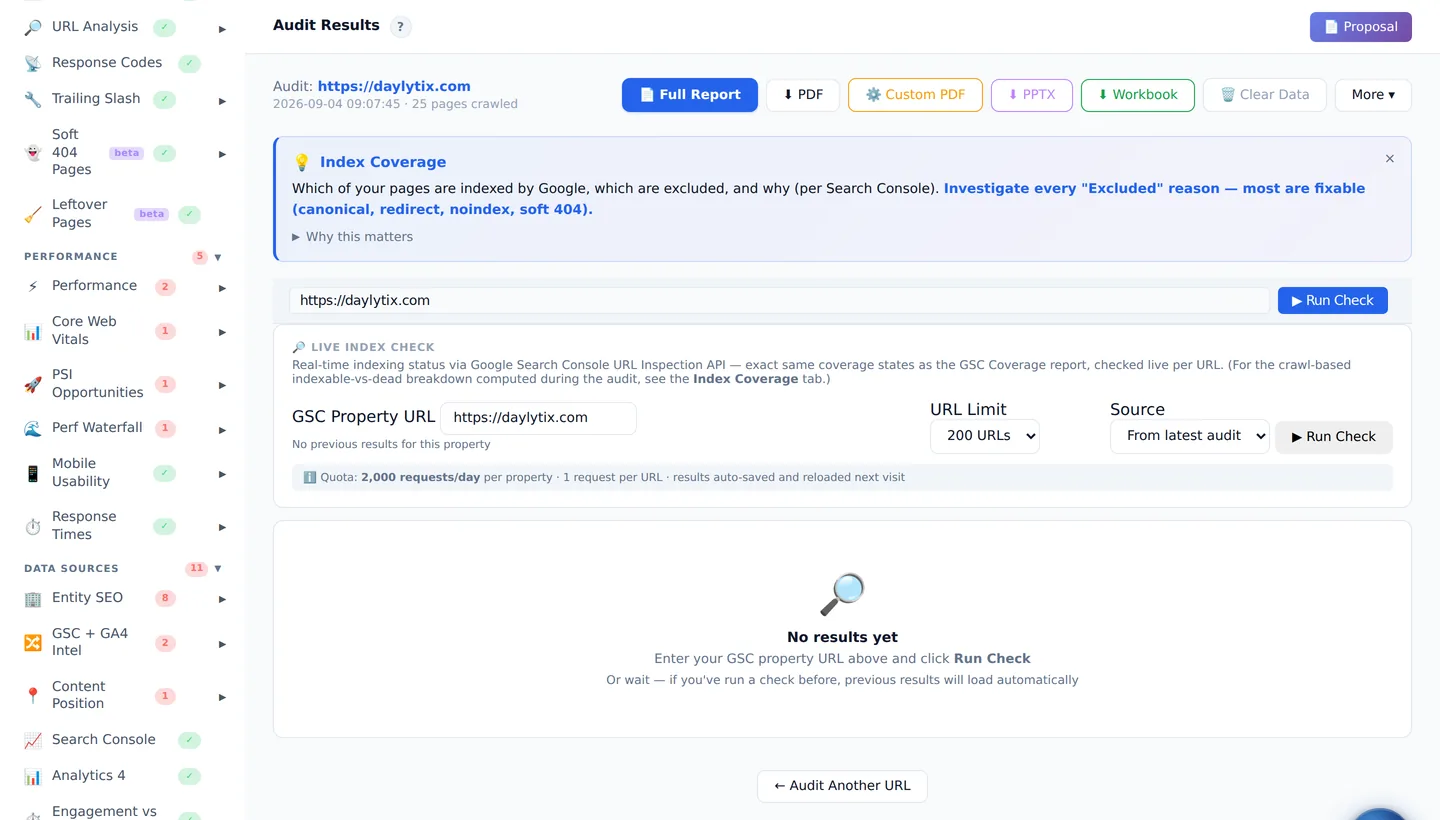
Task: Export as PPTX
Action: tap(1032, 95)
